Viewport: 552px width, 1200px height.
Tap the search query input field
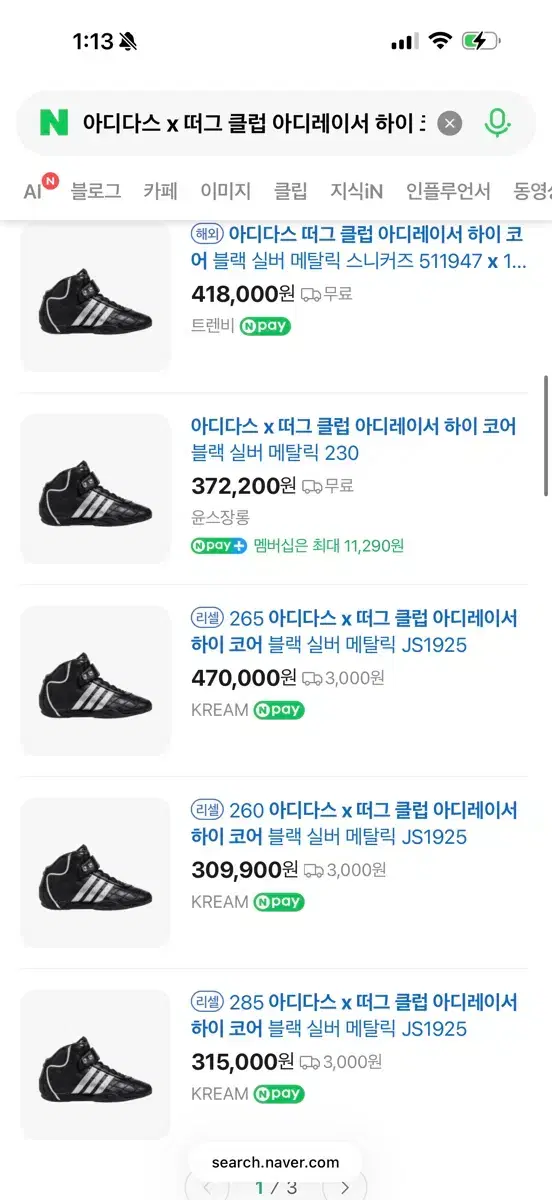point(255,123)
